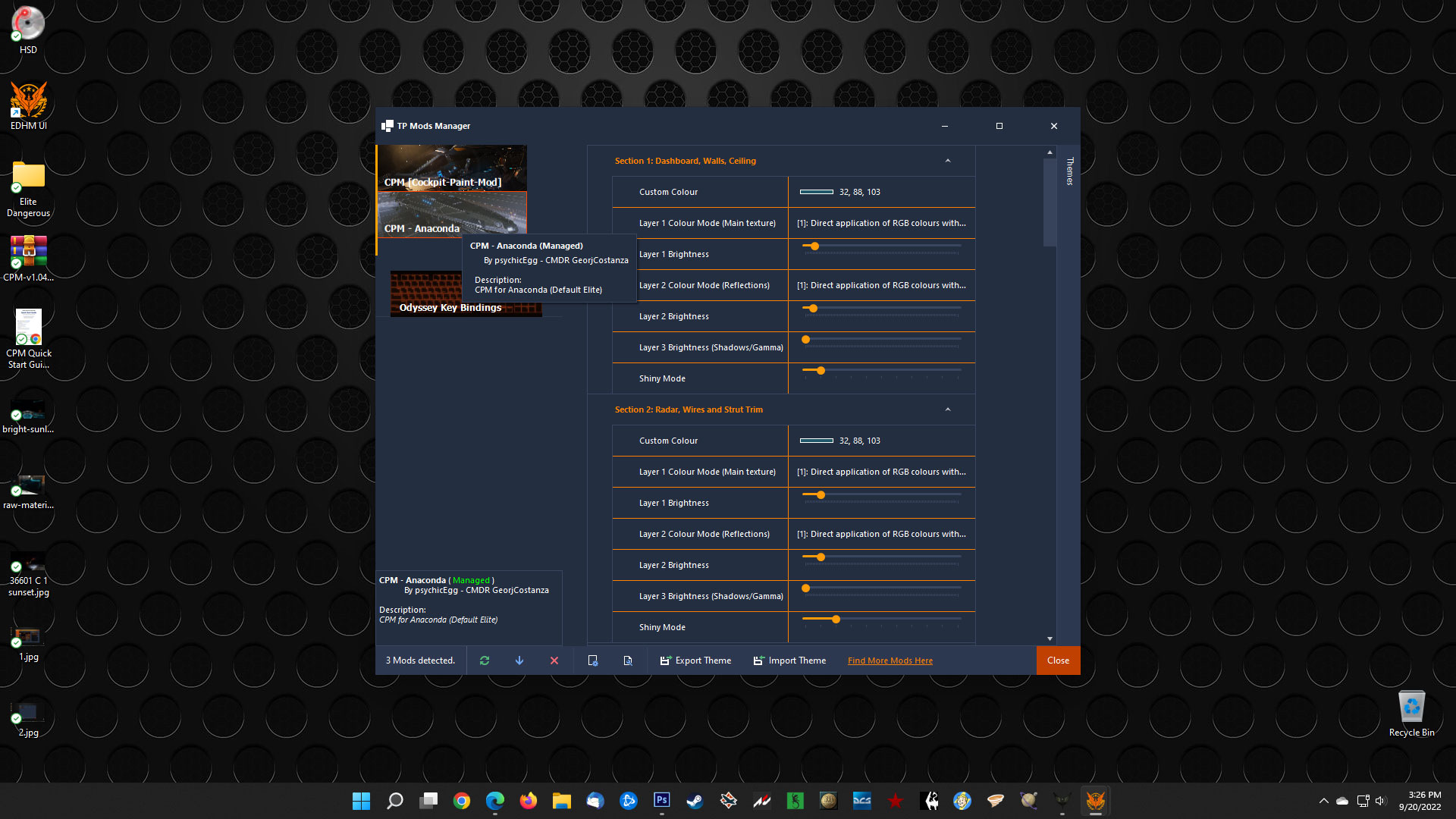Open the raw-materi... image on desktop
Image resolution: width=1456 pixels, height=819 pixels.
(x=28, y=491)
